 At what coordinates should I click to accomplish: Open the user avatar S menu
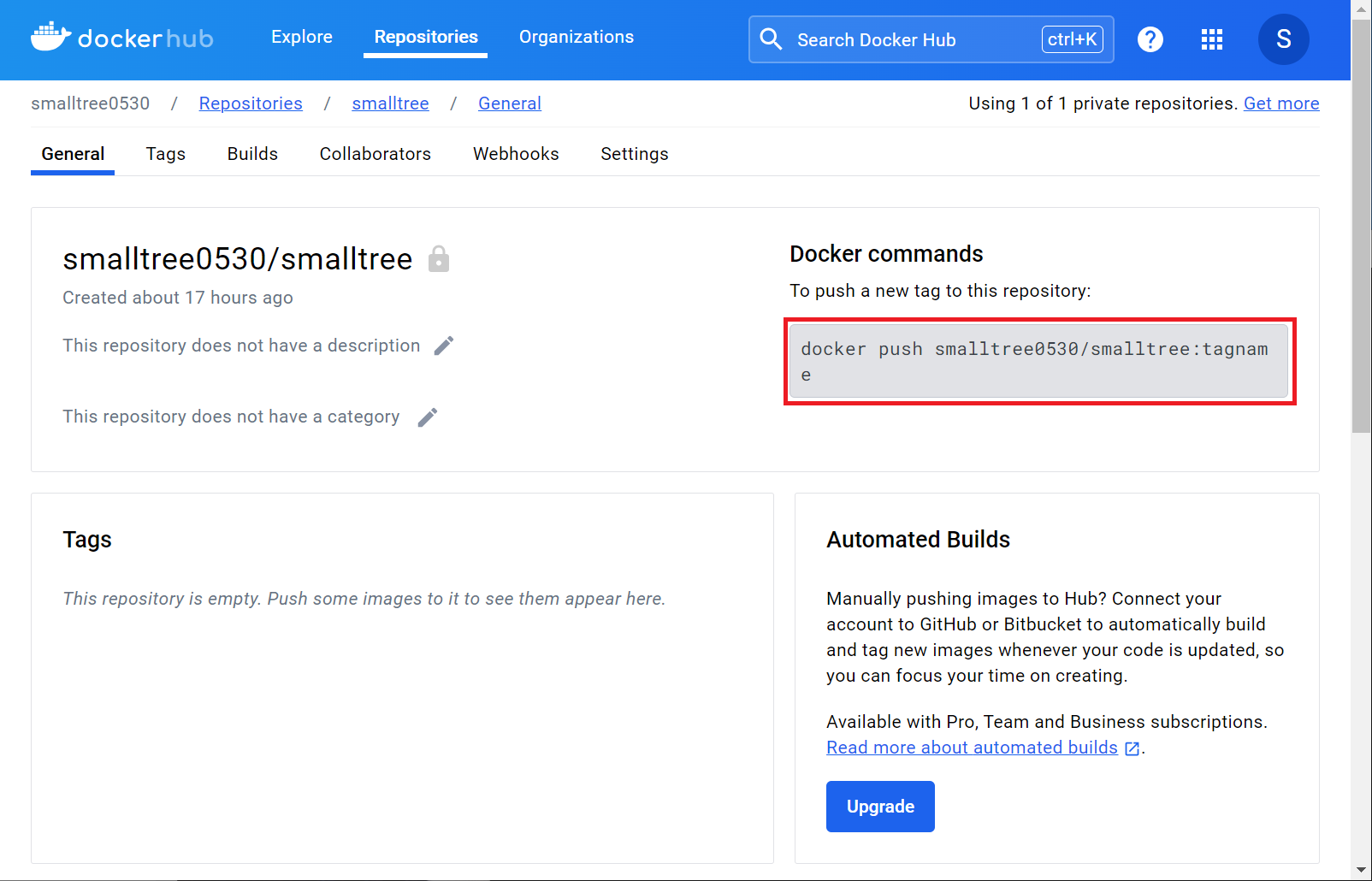[x=1283, y=39]
